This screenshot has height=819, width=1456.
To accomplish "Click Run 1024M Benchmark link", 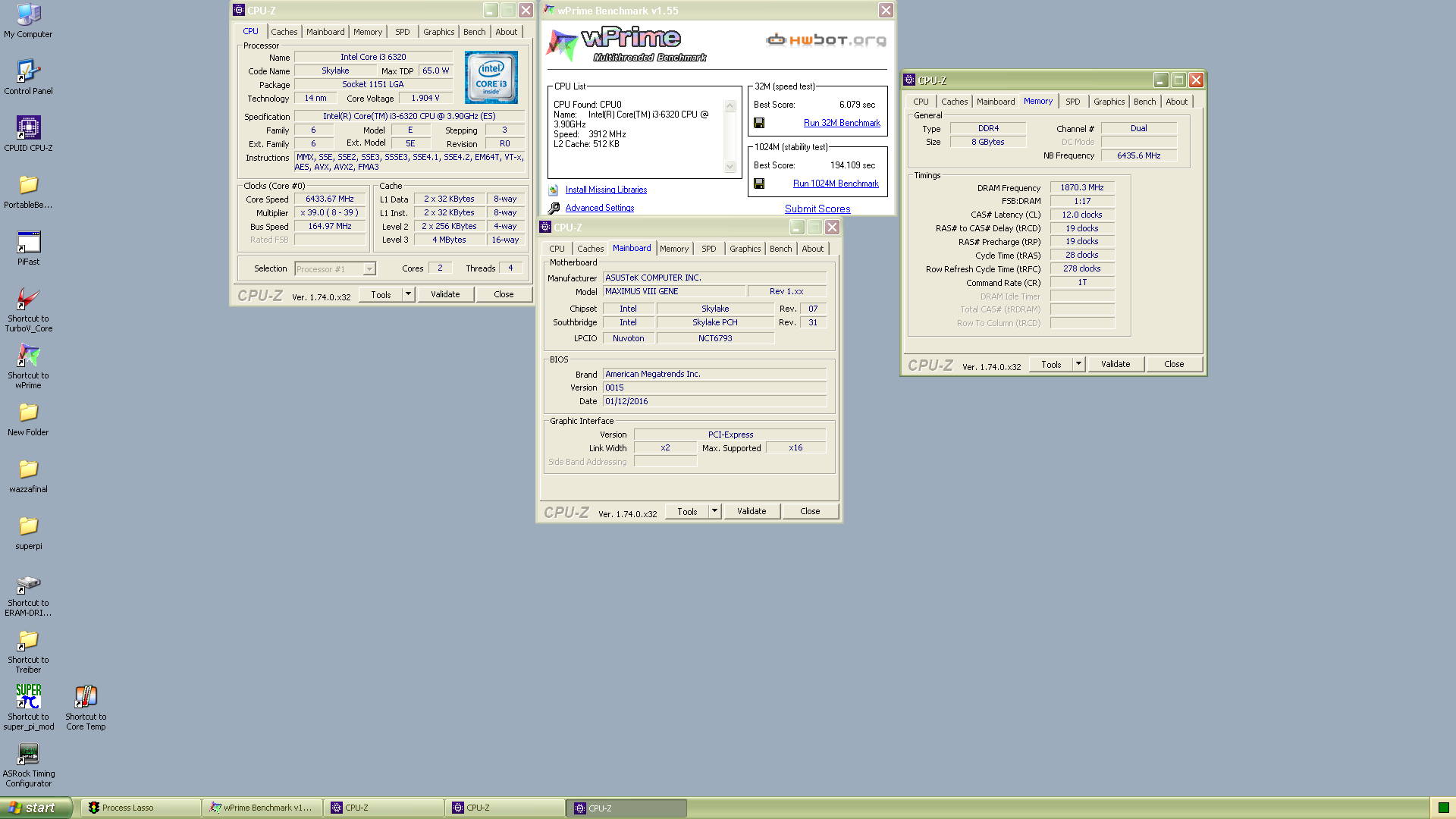I will coord(836,184).
